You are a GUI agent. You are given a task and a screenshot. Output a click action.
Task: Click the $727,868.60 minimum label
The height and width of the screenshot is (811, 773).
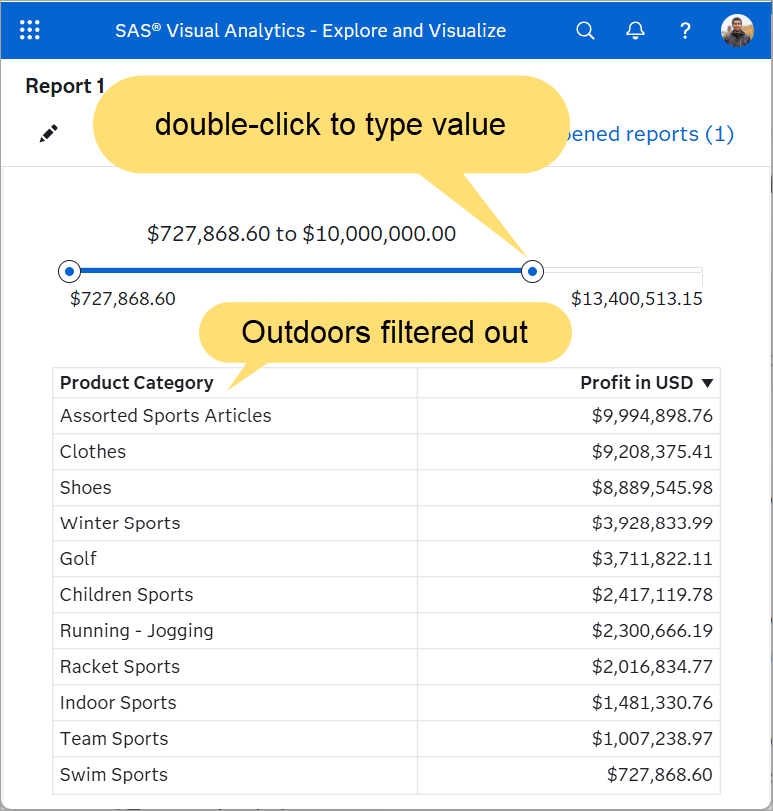click(123, 299)
